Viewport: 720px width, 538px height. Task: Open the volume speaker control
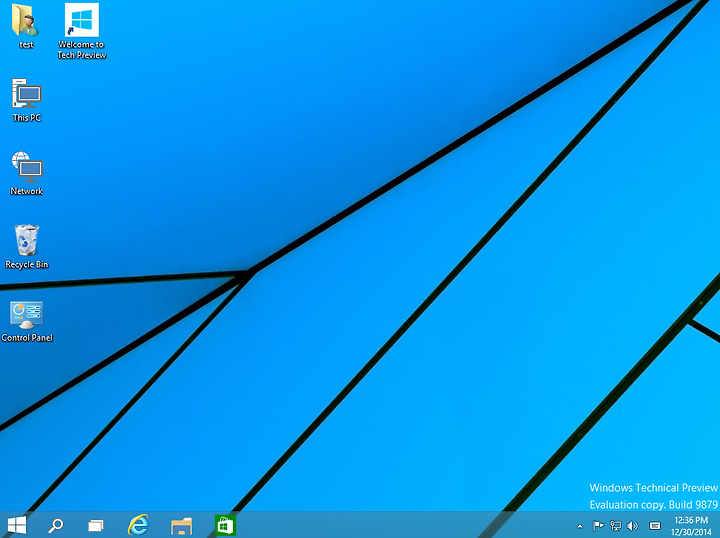(633, 526)
